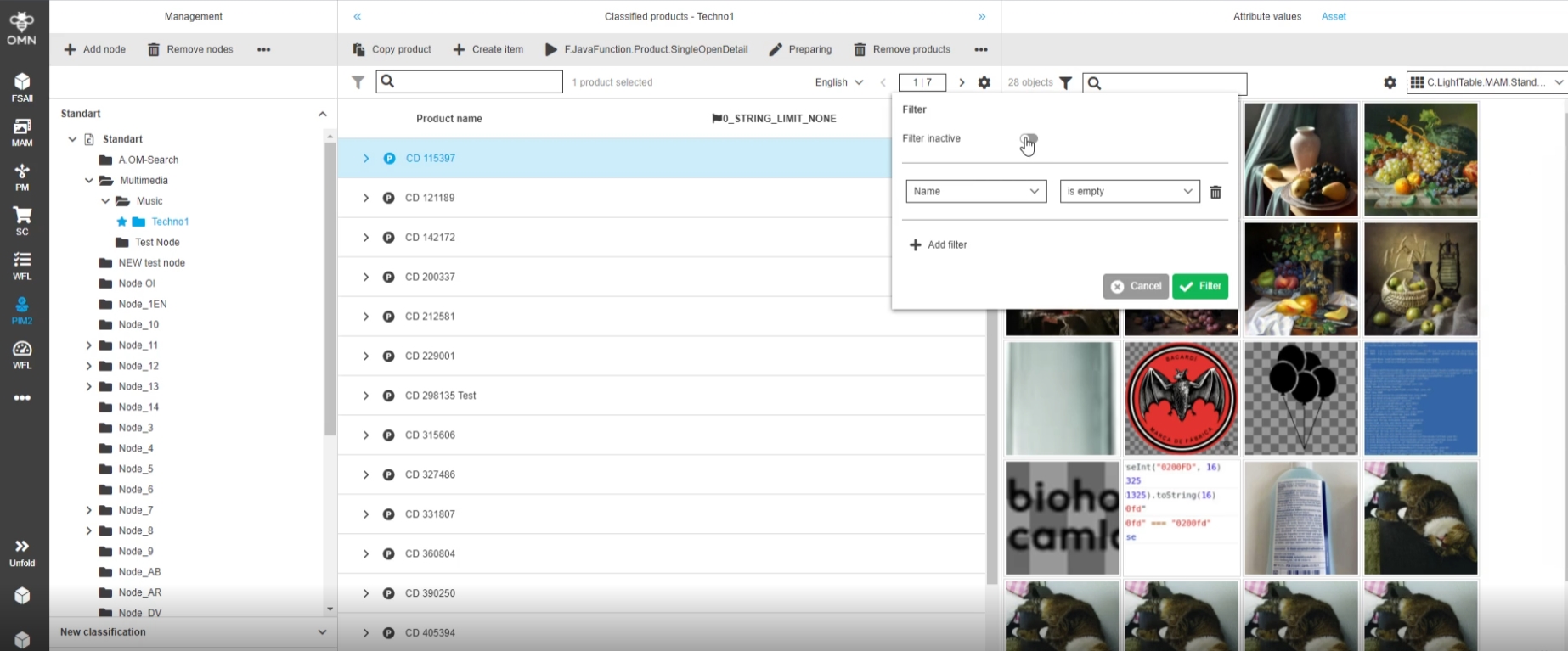Click the classification tree vertical scrollbar

pyautogui.click(x=330, y=289)
